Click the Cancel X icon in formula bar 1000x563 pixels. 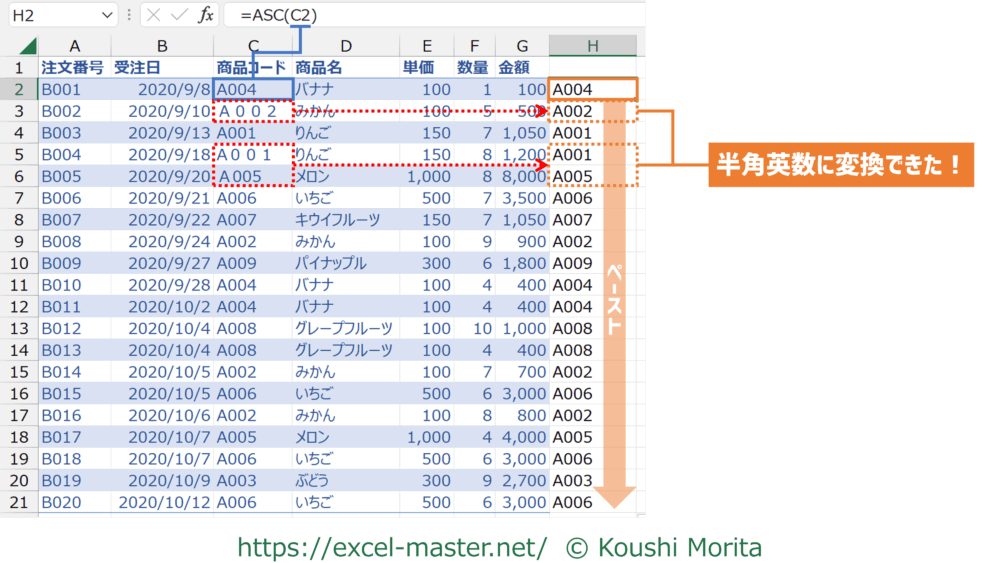tap(153, 15)
